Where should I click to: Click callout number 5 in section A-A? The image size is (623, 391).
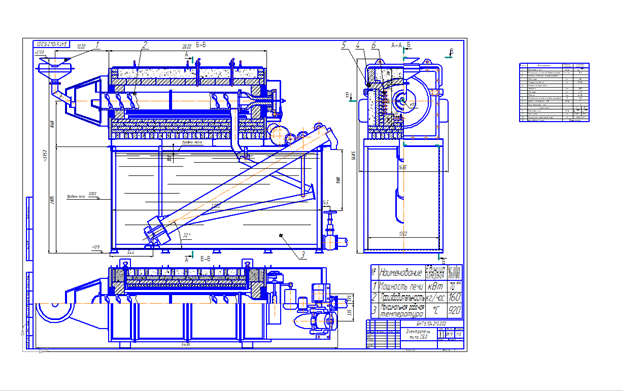click(344, 45)
